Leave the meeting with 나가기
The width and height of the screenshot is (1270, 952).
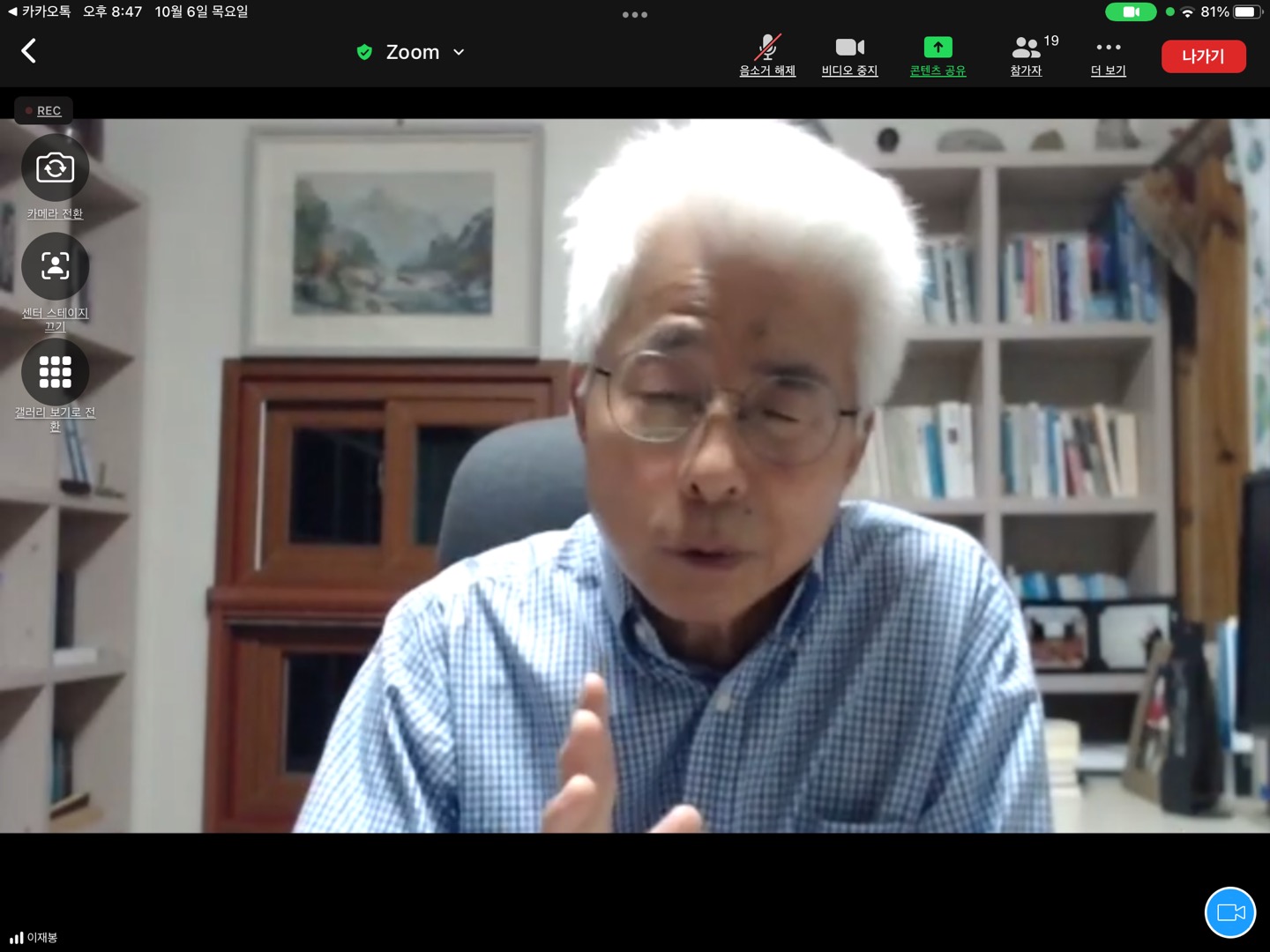point(1203,56)
